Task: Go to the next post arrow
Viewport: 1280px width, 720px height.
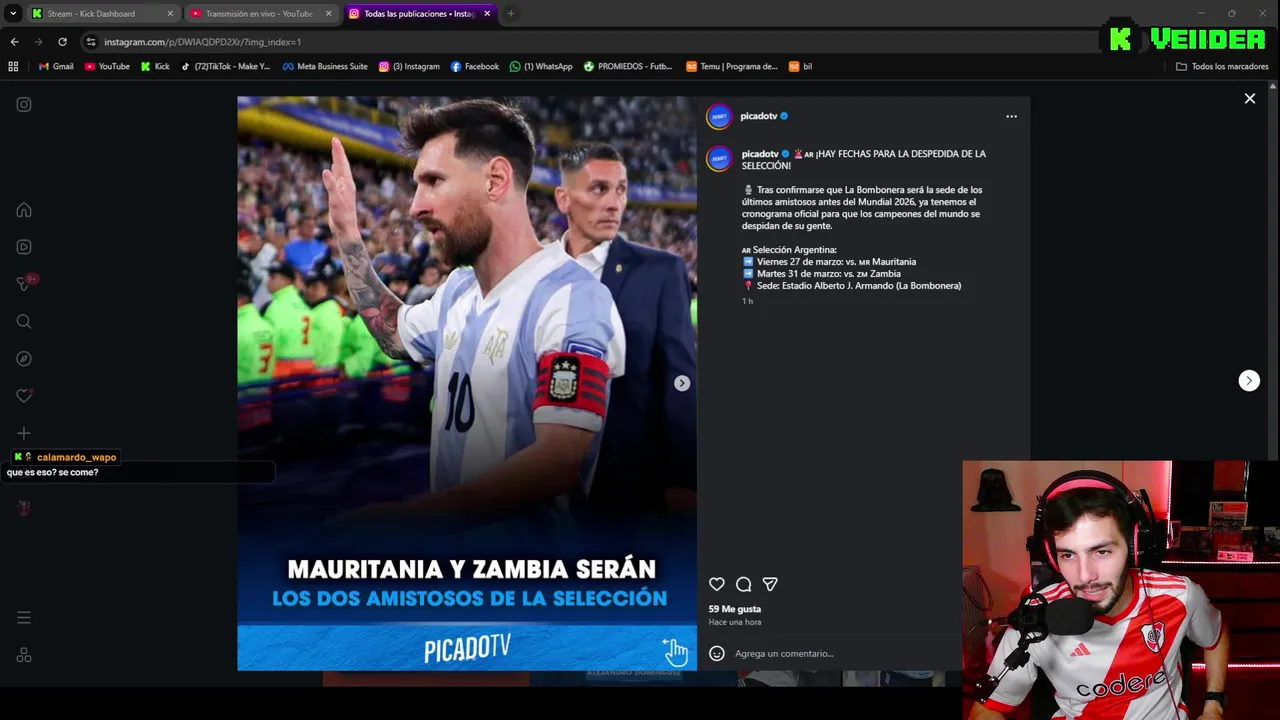Action: tap(1249, 380)
